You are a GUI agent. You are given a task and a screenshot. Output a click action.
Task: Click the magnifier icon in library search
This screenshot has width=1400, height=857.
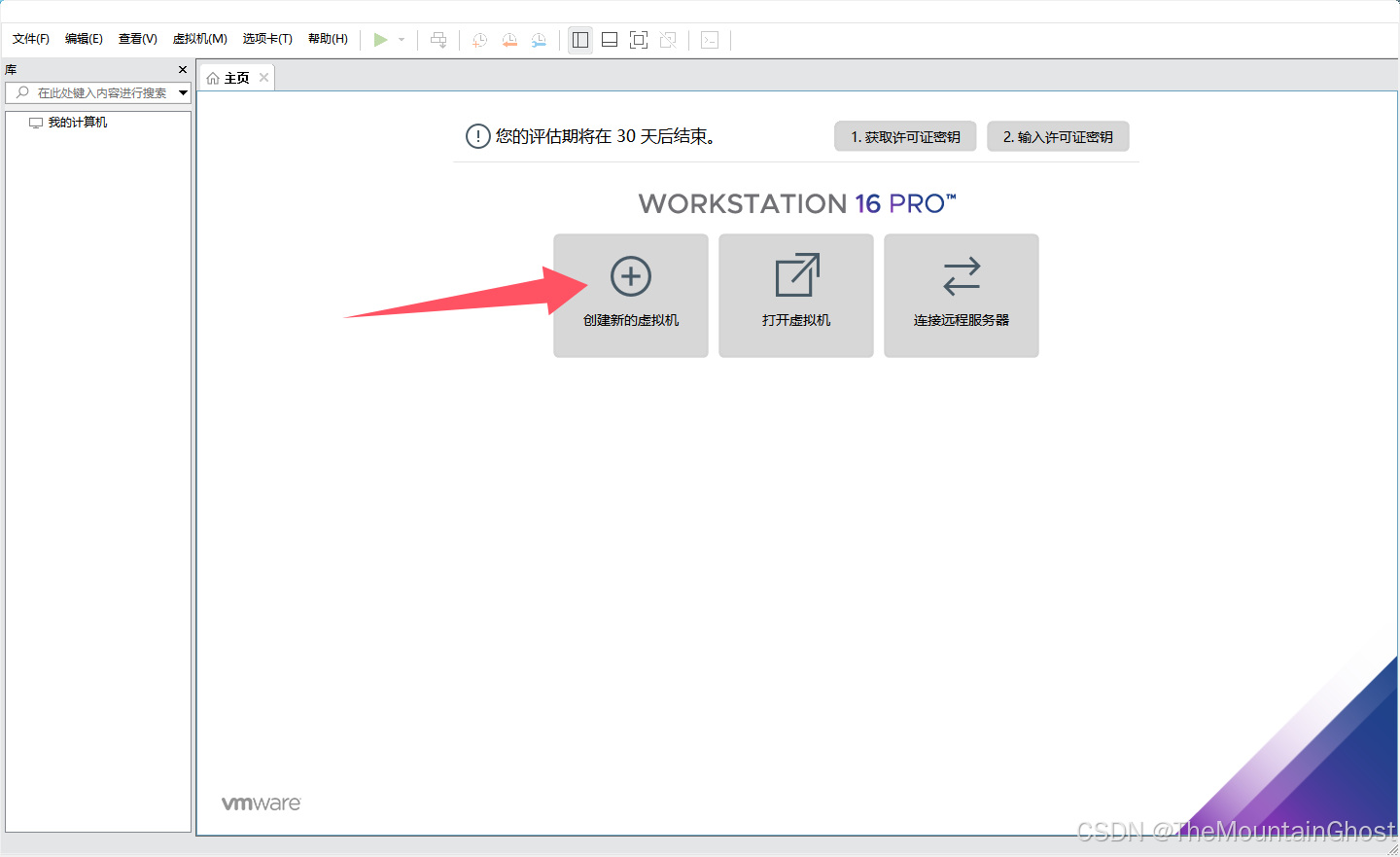coord(22,92)
